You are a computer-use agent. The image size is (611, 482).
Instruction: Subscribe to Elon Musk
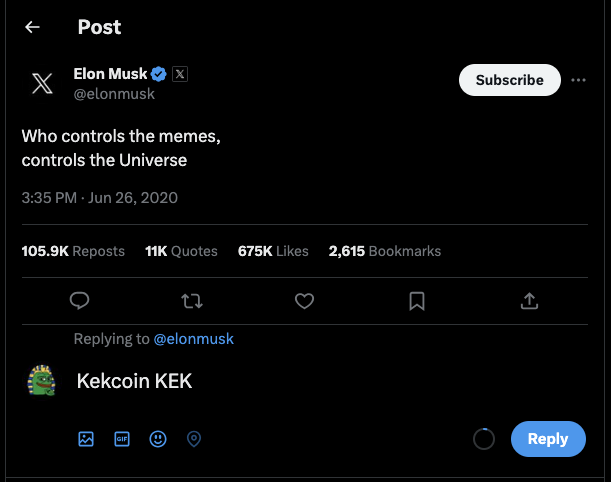click(x=510, y=80)
